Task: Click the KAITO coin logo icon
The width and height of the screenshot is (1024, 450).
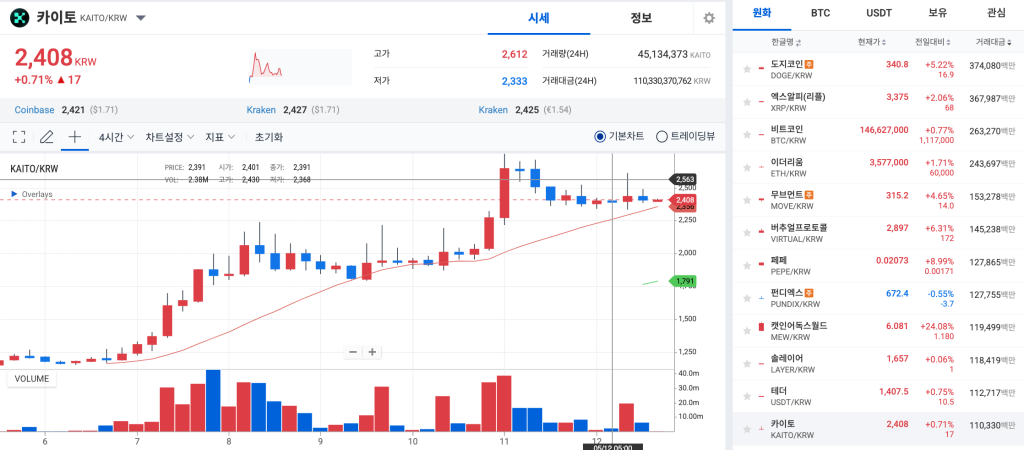Action: click(21, 18)
